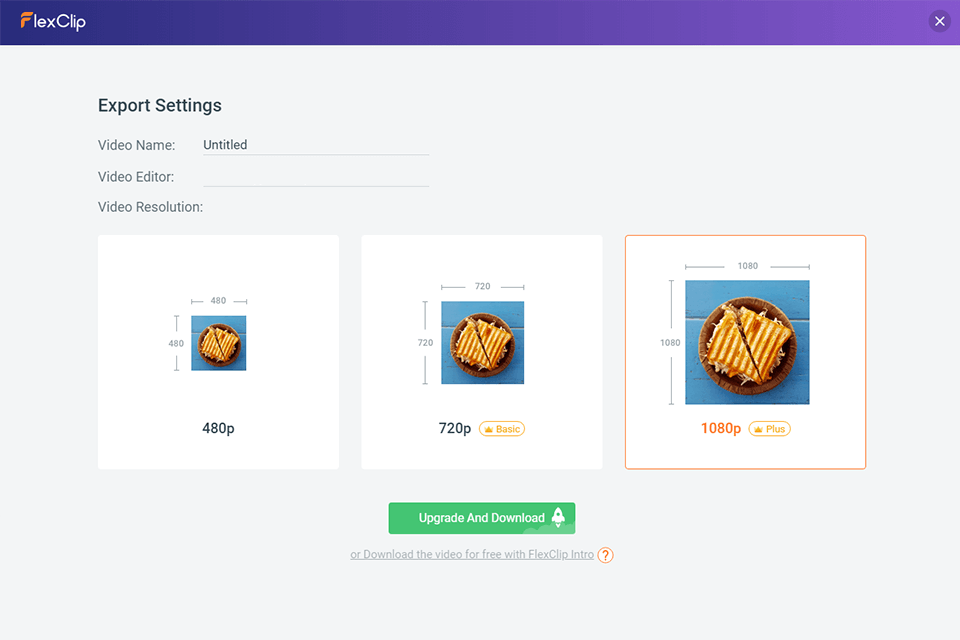Click the 480p label text

(x=218, y=429)
